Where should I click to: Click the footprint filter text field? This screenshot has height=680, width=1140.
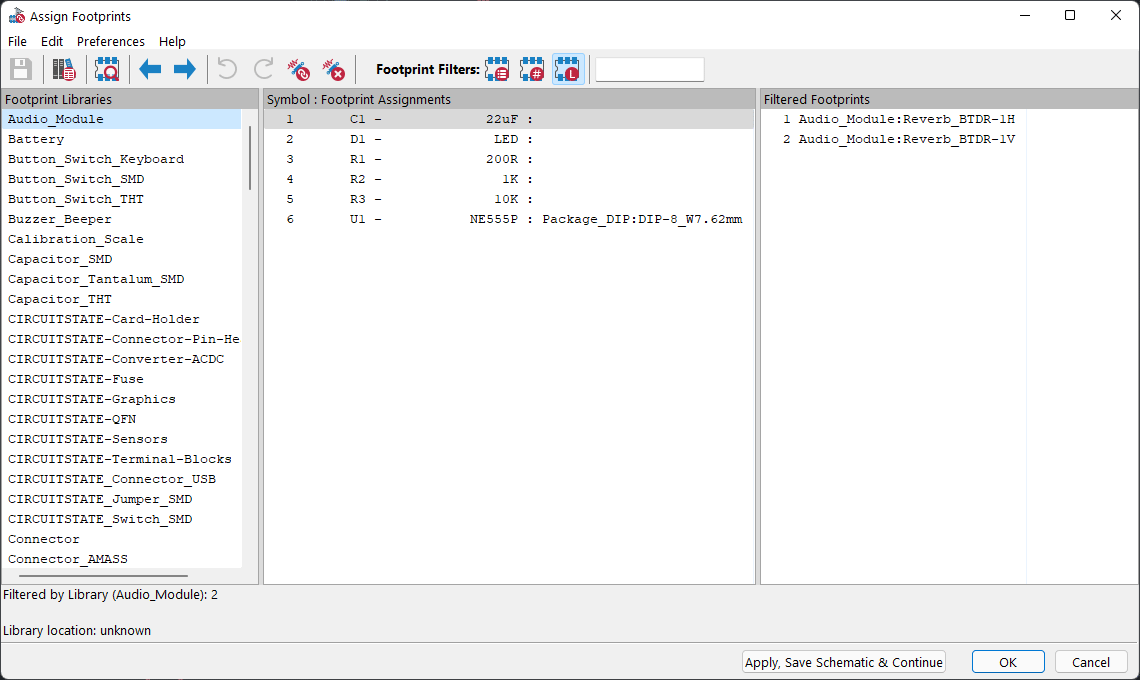(x=649, y=70)
